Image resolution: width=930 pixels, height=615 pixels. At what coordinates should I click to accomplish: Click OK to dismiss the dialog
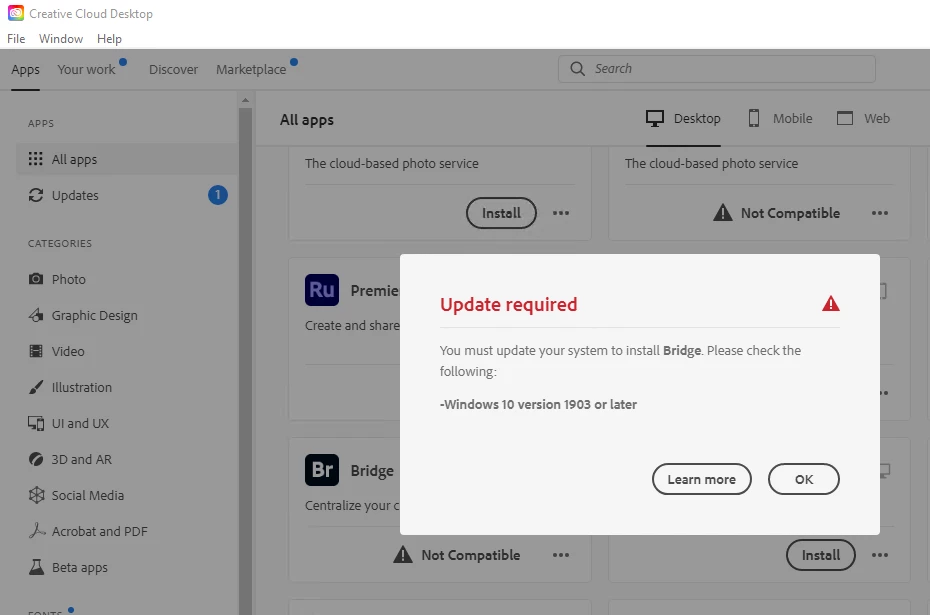click(804, 479)
